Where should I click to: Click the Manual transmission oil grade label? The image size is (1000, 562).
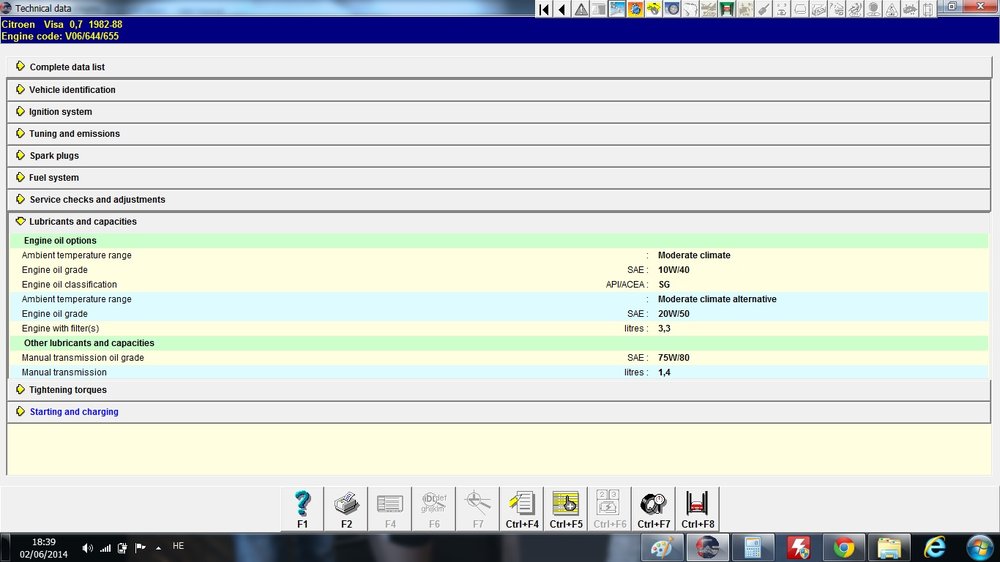point(82,358)
